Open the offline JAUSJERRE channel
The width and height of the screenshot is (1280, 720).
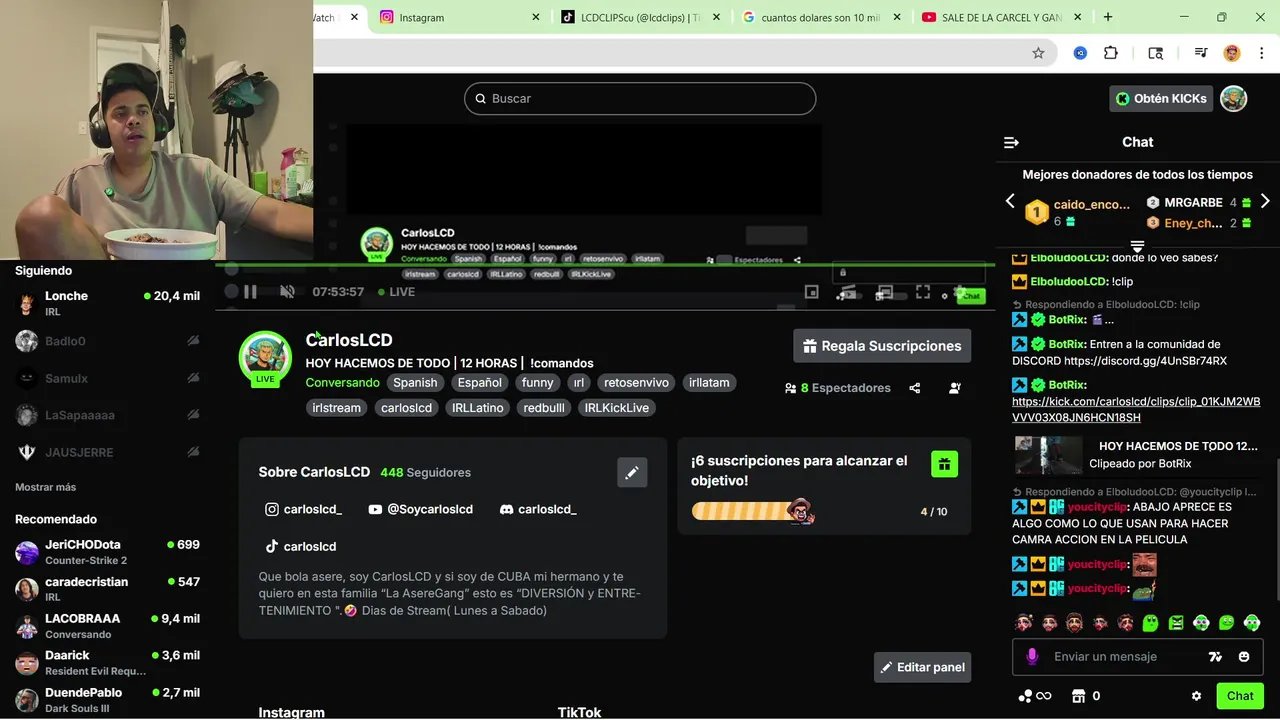tap(107, 452)
